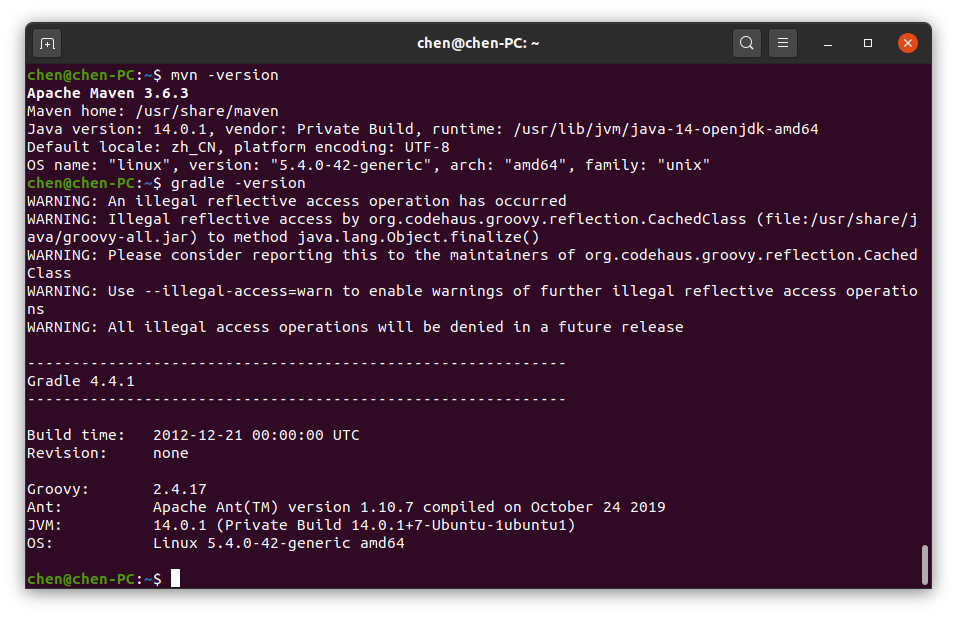Viewport: 957px width, 617px height.
Task: Click the Apache Ant version line
Action: tap(409, 507)
